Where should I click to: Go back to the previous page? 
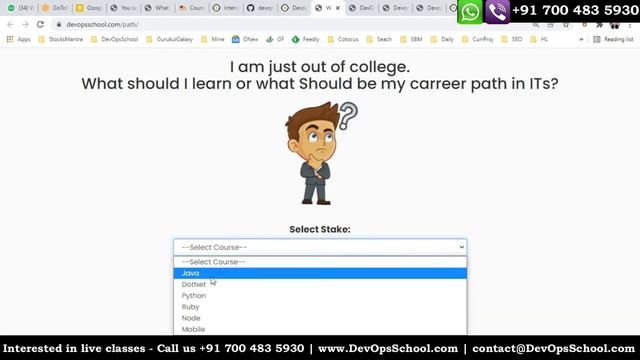pos(10,24)
